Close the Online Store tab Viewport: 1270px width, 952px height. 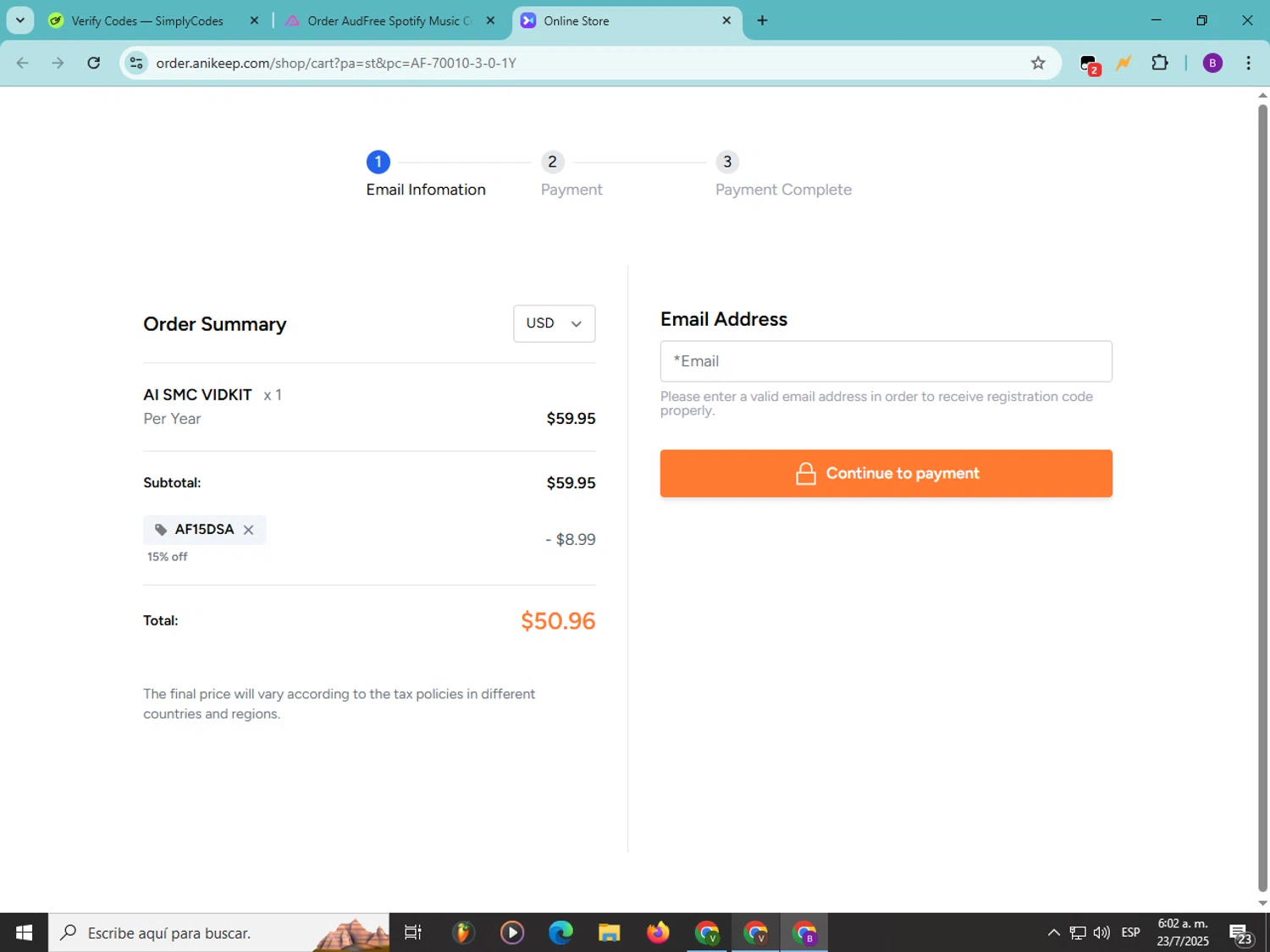726,21
